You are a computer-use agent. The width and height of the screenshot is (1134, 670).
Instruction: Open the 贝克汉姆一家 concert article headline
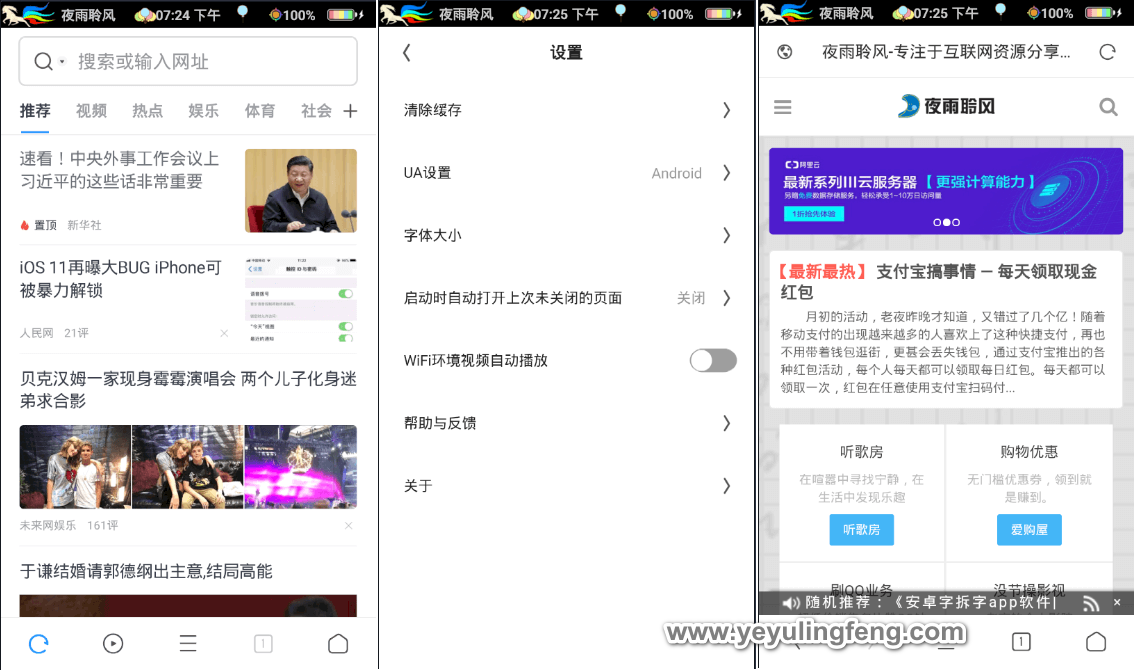tap(188, 389)
